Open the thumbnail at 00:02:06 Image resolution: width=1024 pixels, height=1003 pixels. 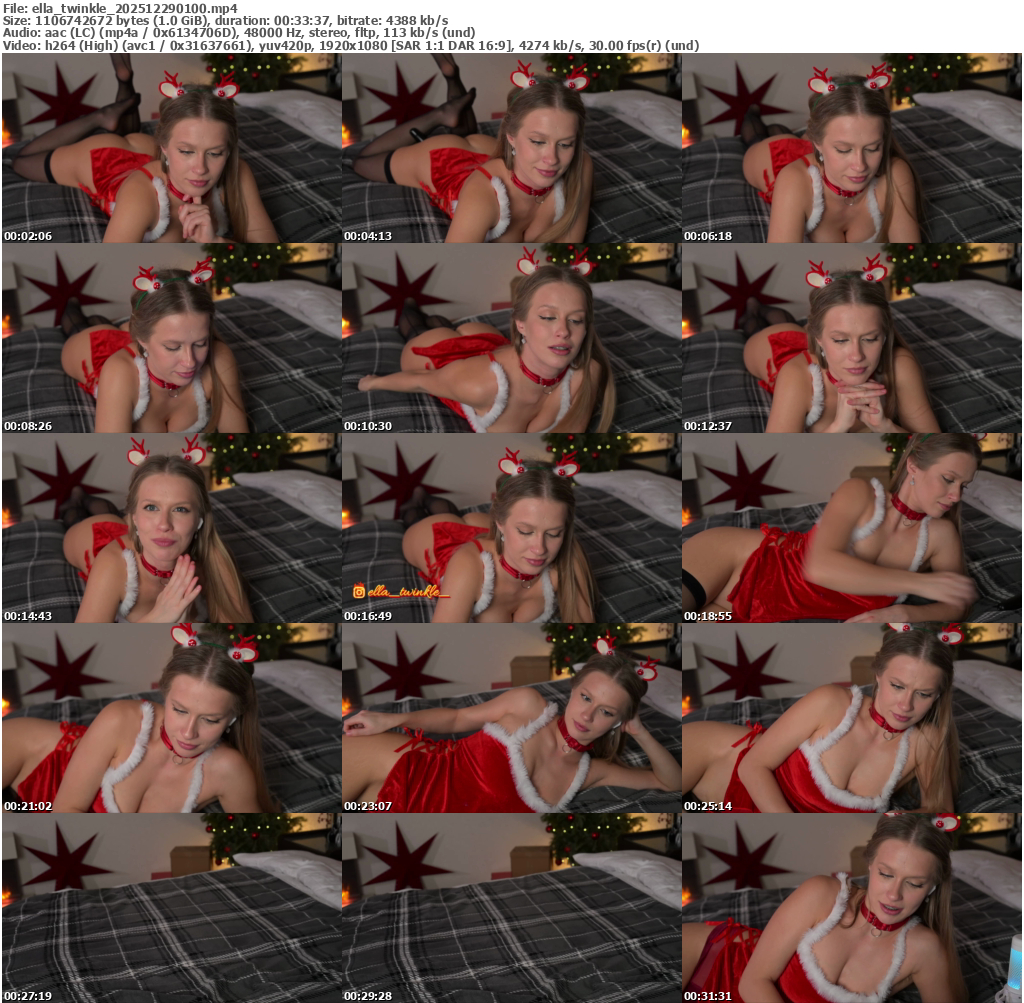click(x=171, y=148)
